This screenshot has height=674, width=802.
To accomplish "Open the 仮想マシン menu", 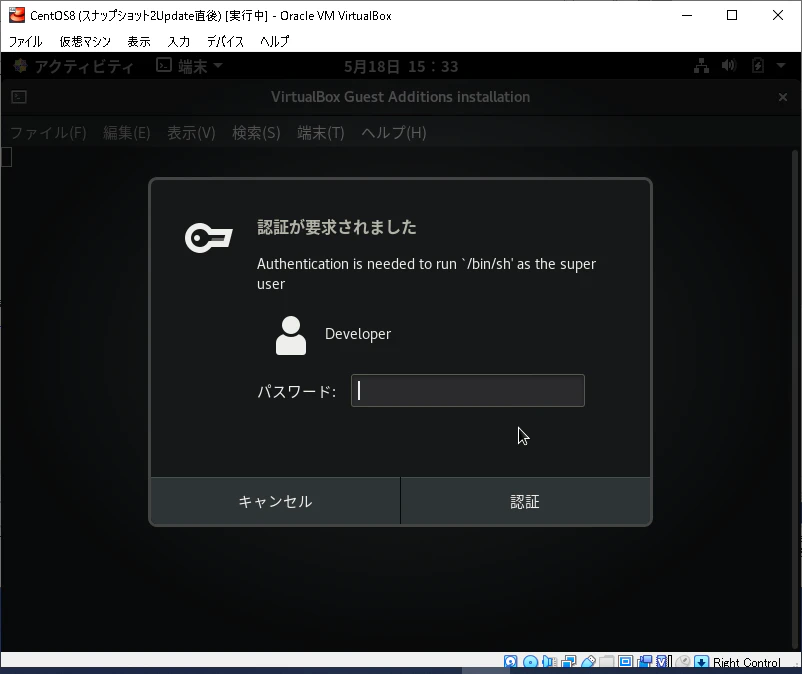I will 85,41.
